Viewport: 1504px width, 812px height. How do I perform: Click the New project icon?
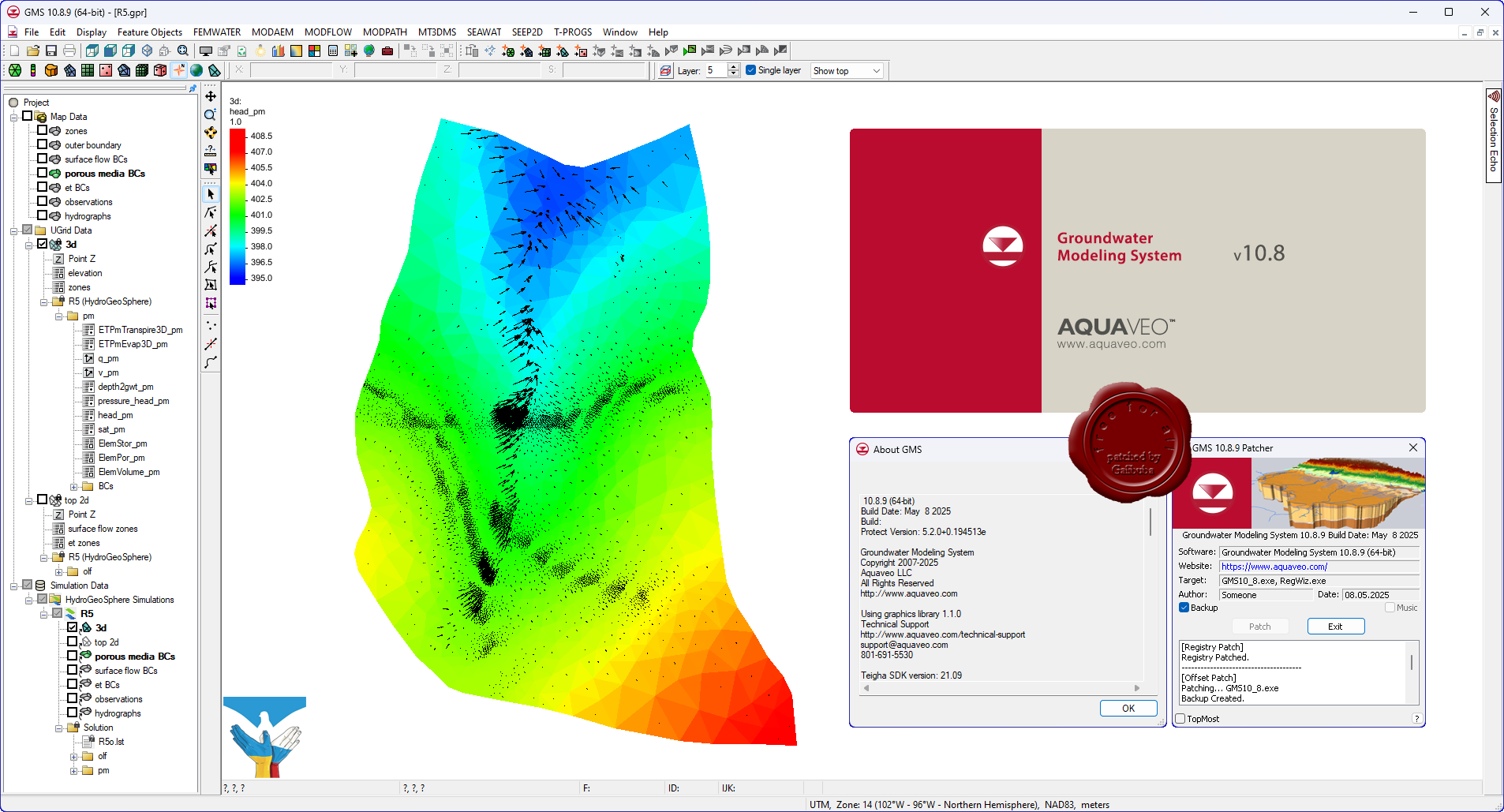14,51
